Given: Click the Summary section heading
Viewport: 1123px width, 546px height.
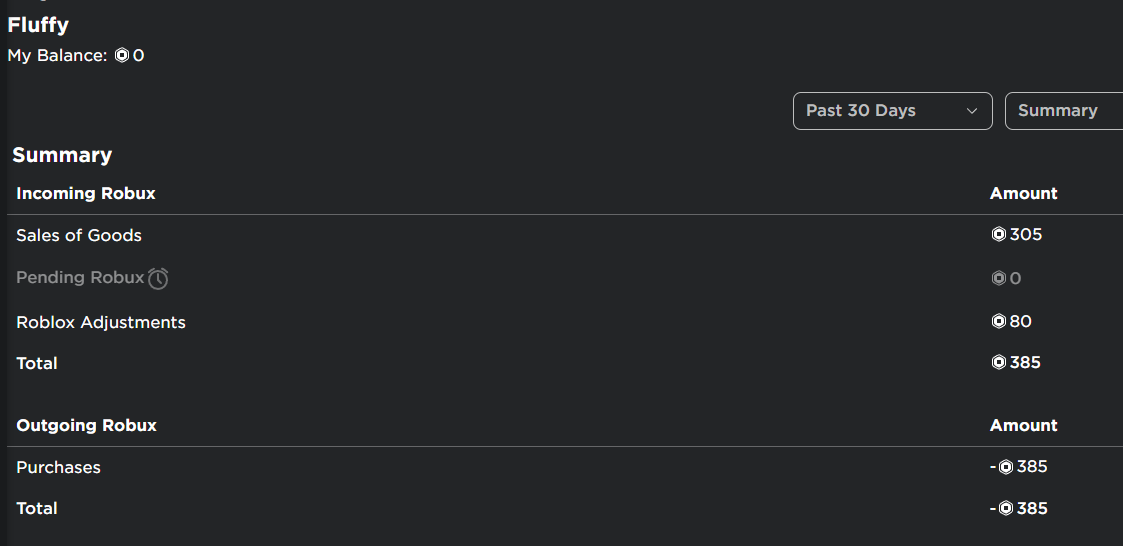Looking at the screenshot, I should (62, 155).
